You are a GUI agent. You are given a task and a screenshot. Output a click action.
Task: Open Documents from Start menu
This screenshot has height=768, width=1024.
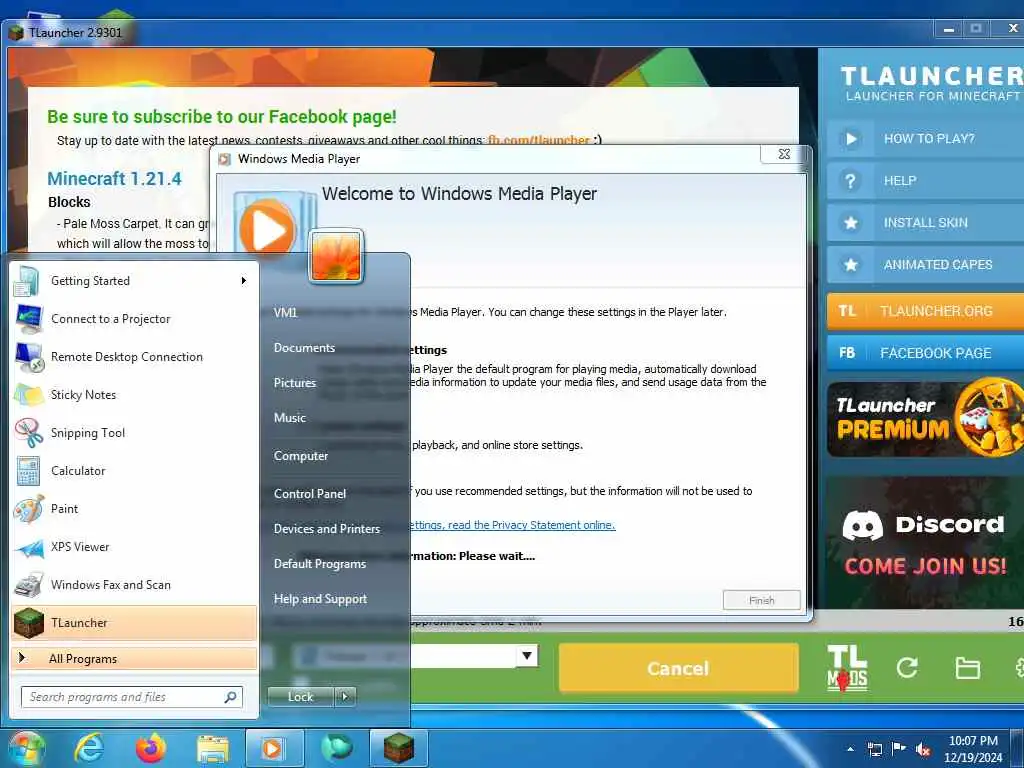304,347
